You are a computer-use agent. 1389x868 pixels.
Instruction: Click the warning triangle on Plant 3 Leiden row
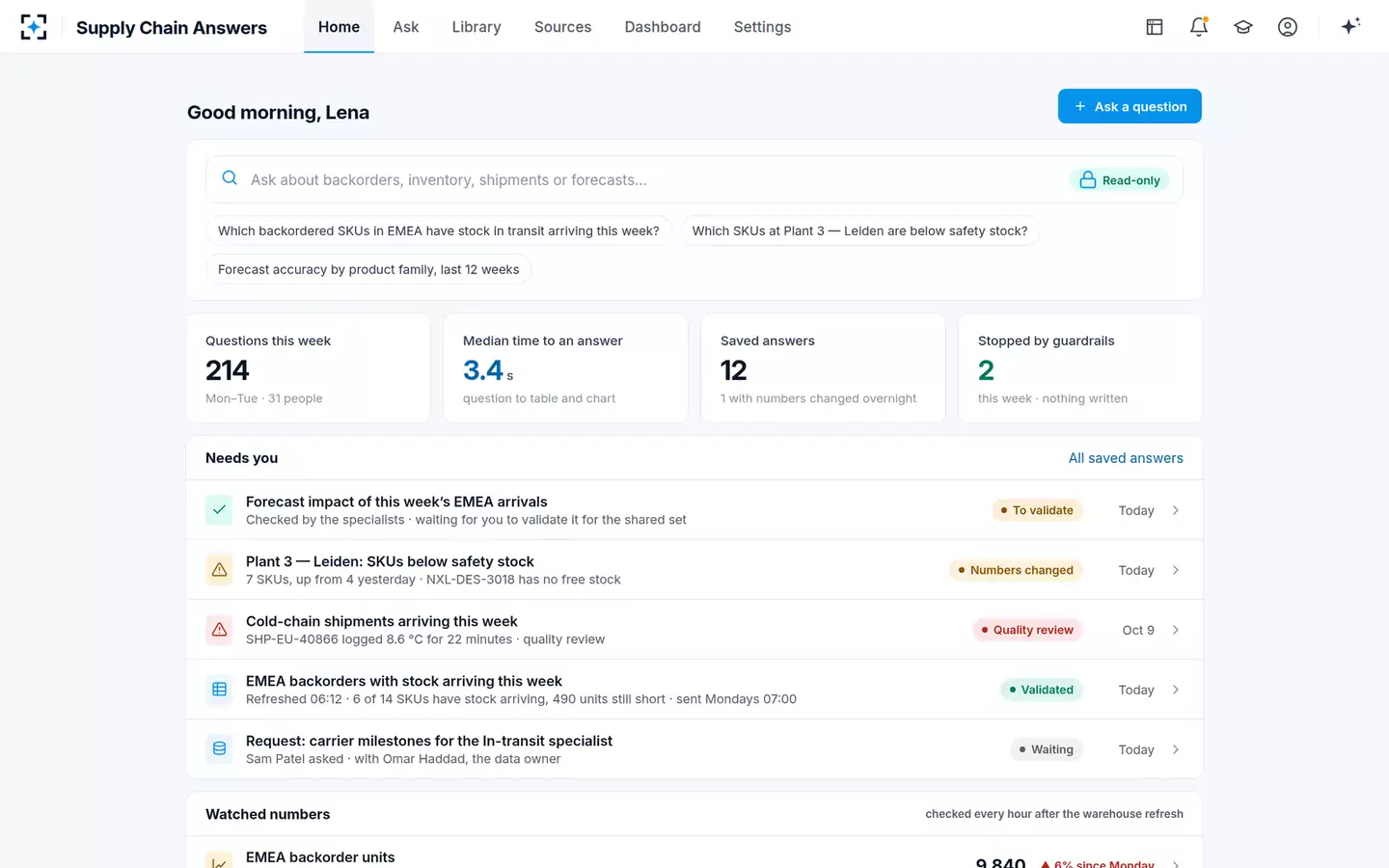point(219,570)
